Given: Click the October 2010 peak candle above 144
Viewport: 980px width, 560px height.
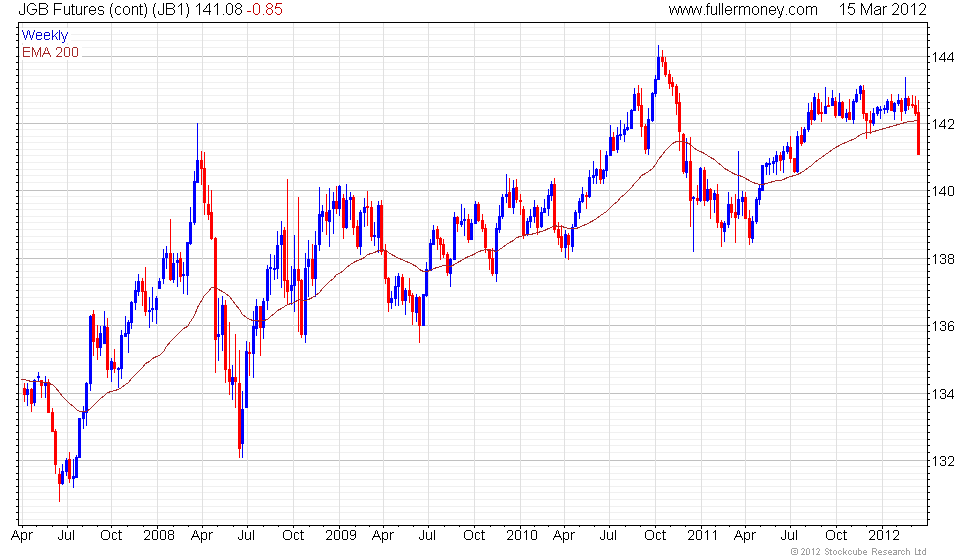Looking at the screenshot, I should pos(658,62).
